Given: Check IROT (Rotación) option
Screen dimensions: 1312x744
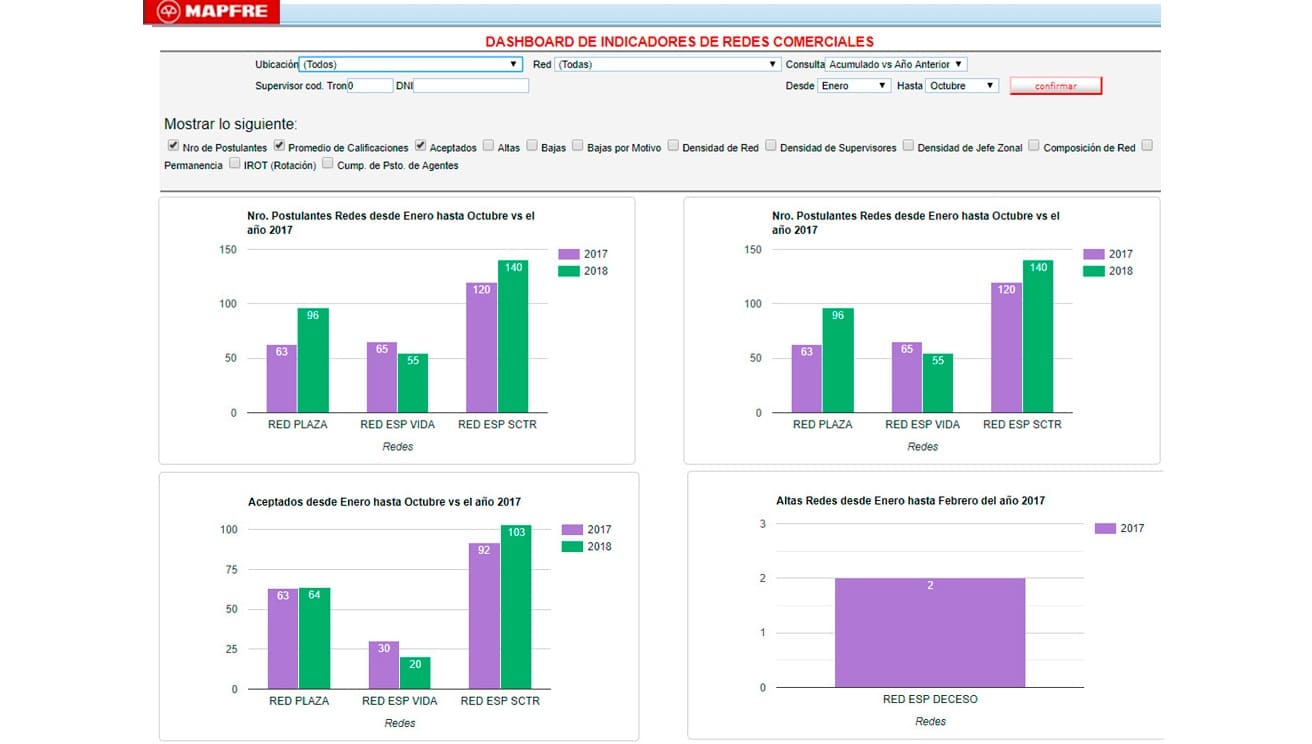Looking at the screenshot, I should (236, 165).
